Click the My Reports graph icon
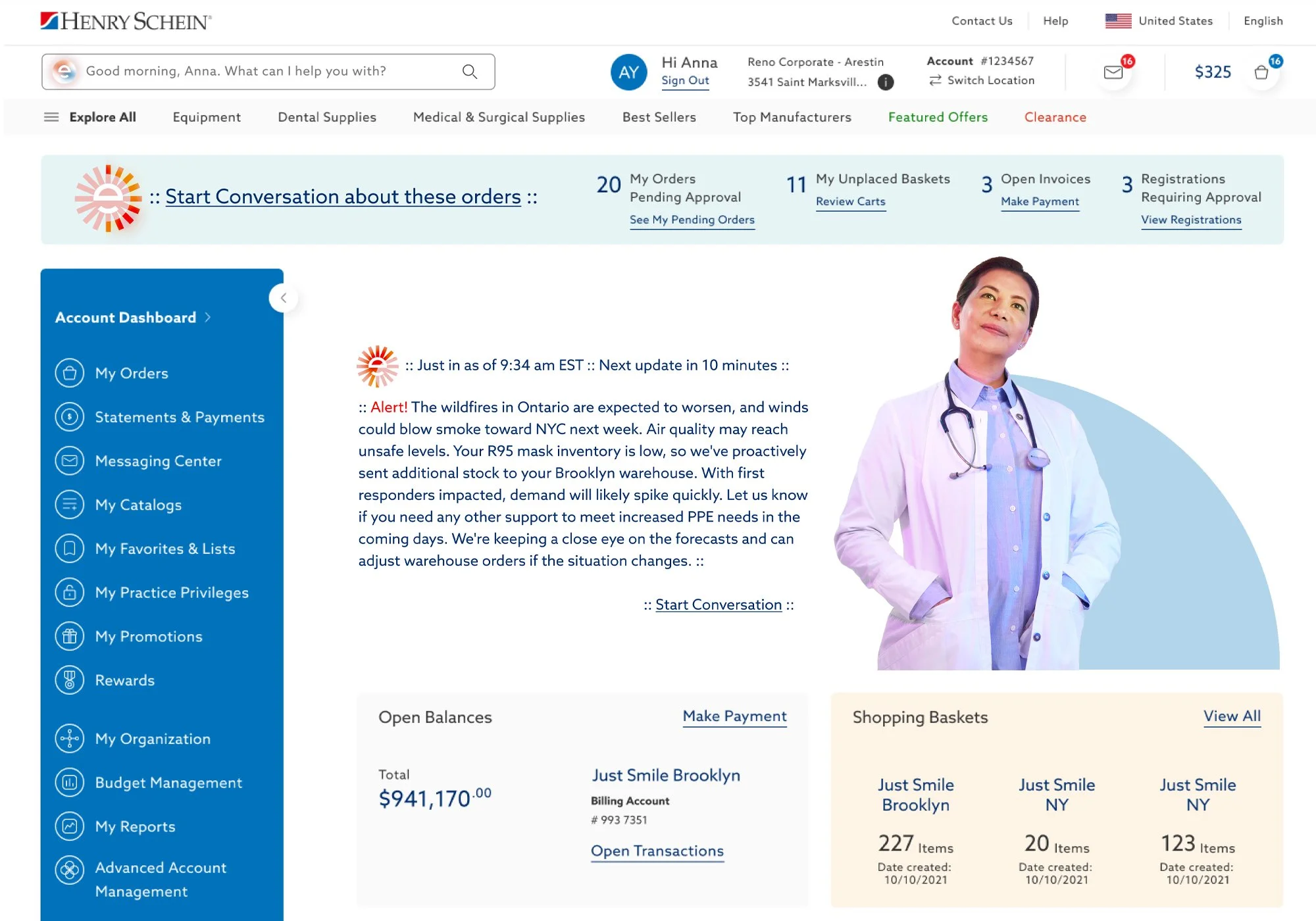The image size is (1316, 921). click(x=70, y=826)
